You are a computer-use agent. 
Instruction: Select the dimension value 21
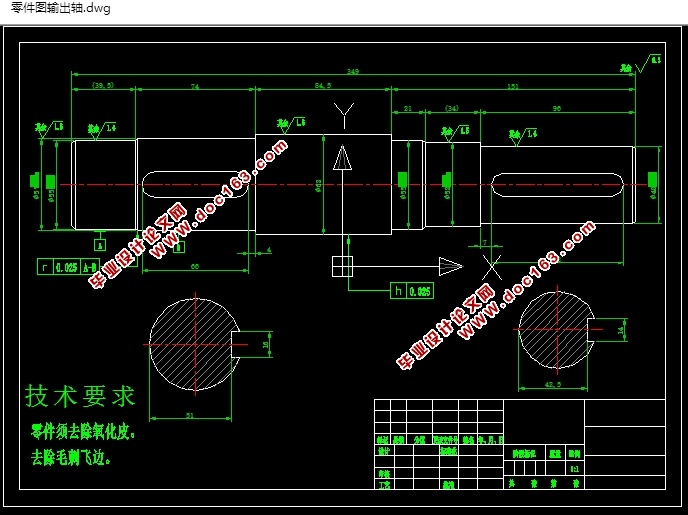[x=408, y=108]
